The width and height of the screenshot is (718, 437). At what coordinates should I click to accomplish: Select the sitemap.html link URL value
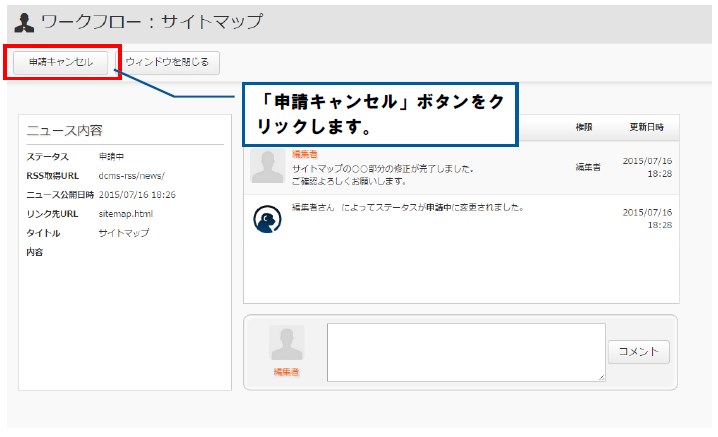point(125,214)
